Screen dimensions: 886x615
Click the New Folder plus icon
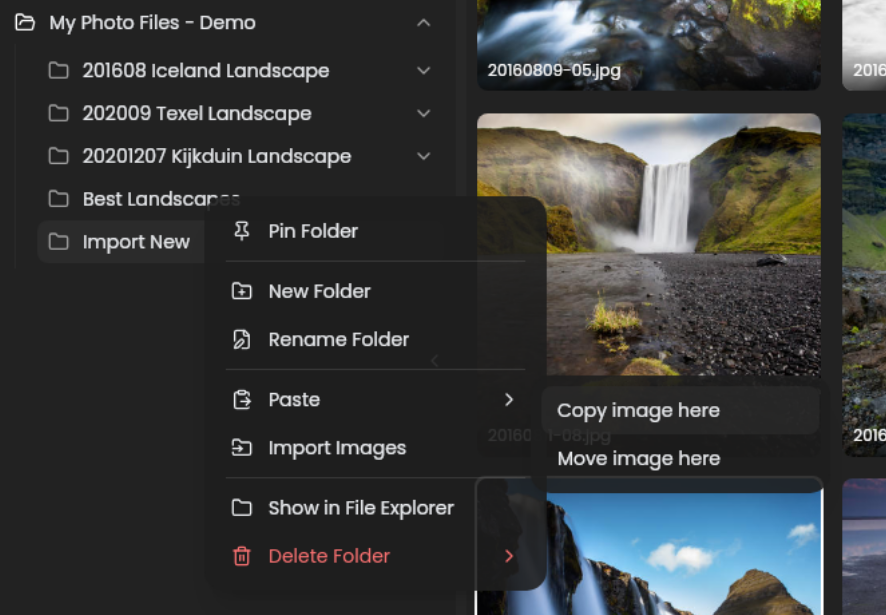(x=241, y=291)
